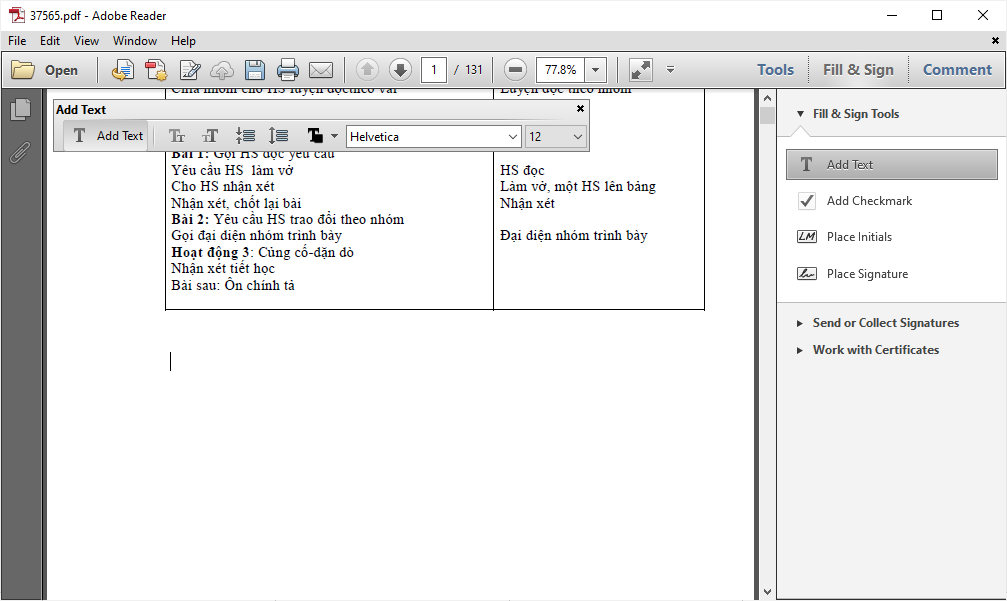Viewport: 1007px width, 601px height.
Task: Open the text color picker swatch
Action: coord(315,136)
